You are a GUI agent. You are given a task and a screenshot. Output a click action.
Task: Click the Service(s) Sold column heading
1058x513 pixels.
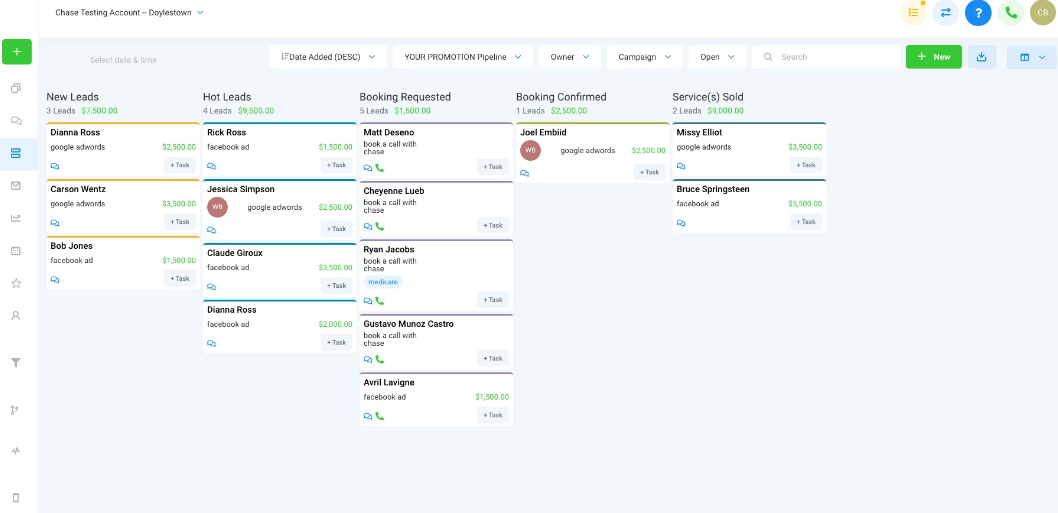coord(708,97)
